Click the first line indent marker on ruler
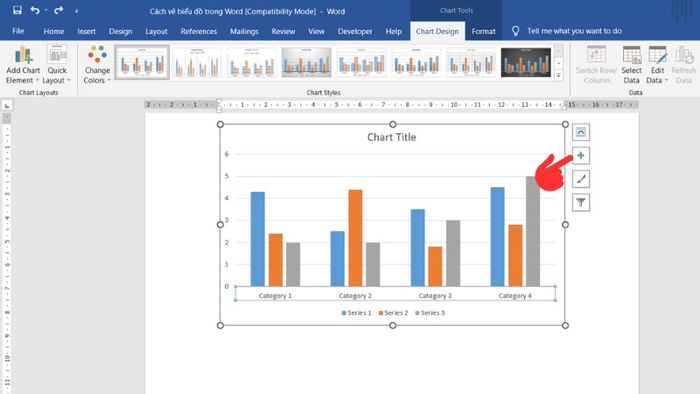Screen dimensions: 700x394 click(219, 102)
